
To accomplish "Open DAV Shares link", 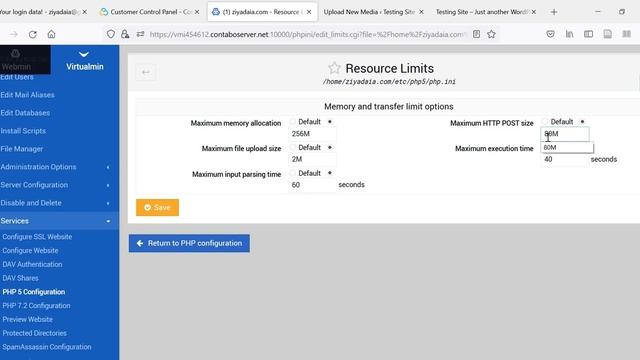I will [x=20, y=278].
